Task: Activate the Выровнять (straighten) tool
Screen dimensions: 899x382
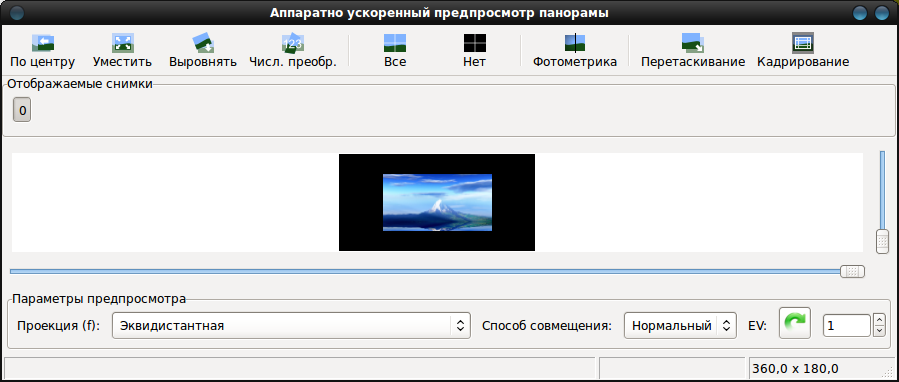Action: click(x=203, y=50)
